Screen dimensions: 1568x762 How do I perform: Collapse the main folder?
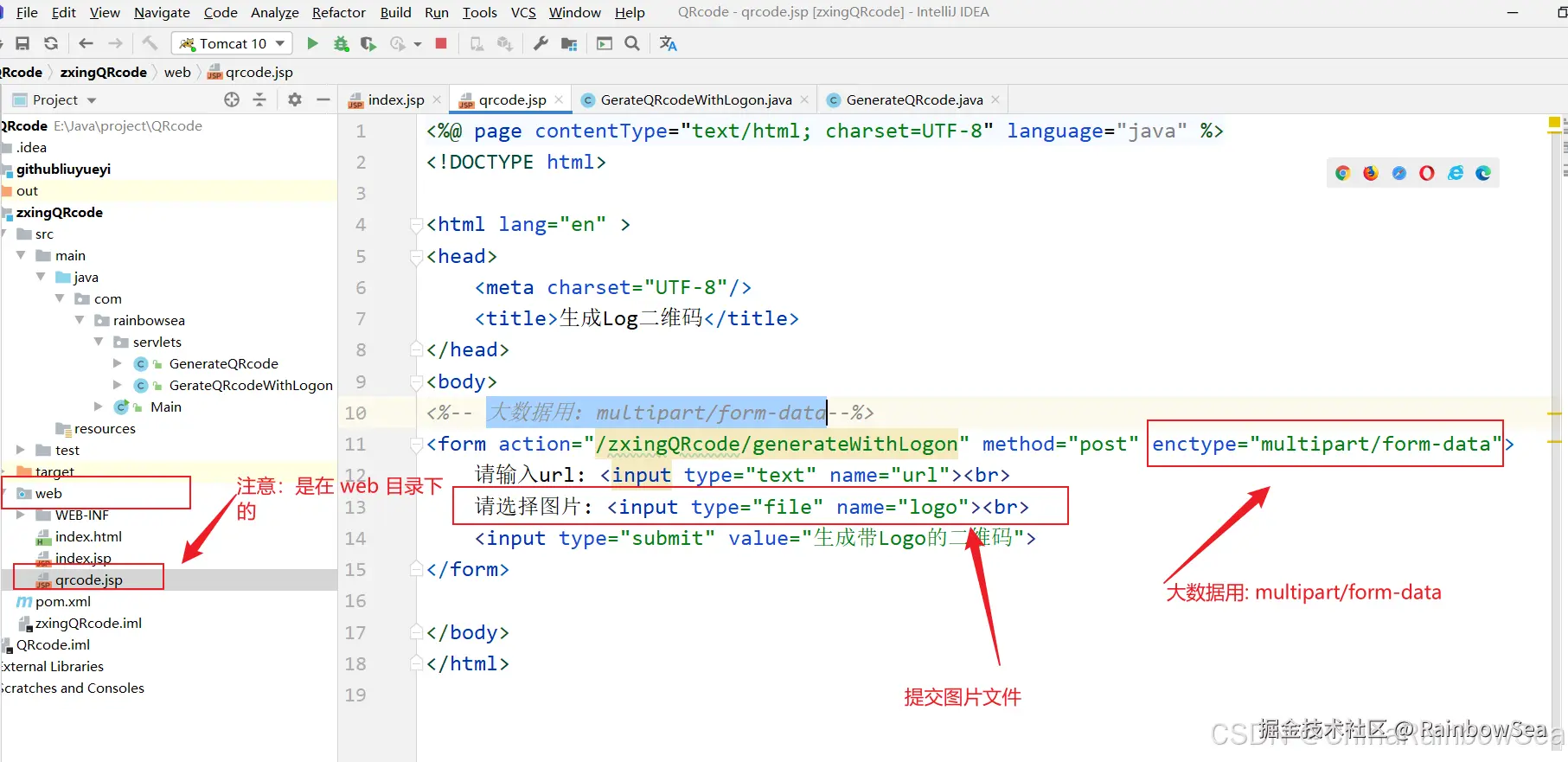point(21,255)
